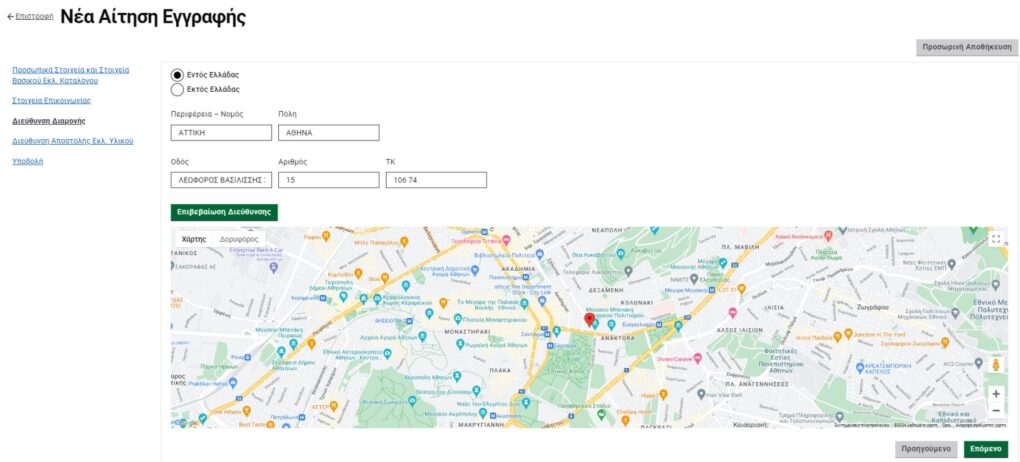1020x462 pixels.
Task: Toggle the map fullscreen view icon
Action: point(995,239)
